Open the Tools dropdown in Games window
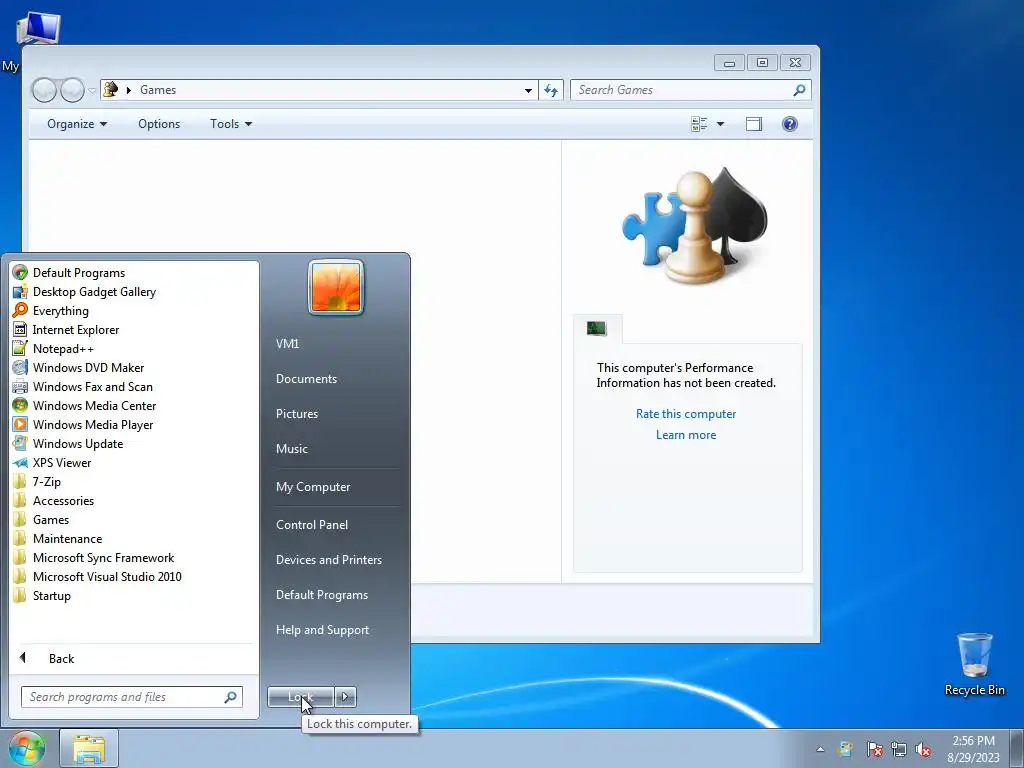Image resolution: width=1024 pixels, height=768 pixels. [x=231, y=124]
